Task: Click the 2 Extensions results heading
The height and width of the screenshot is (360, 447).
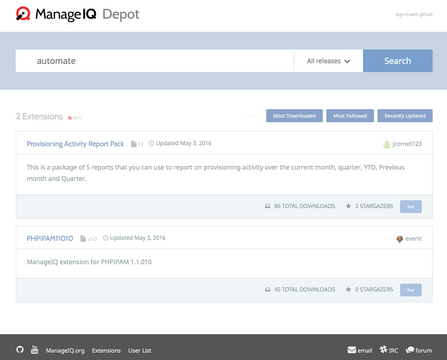Action: 39,116
